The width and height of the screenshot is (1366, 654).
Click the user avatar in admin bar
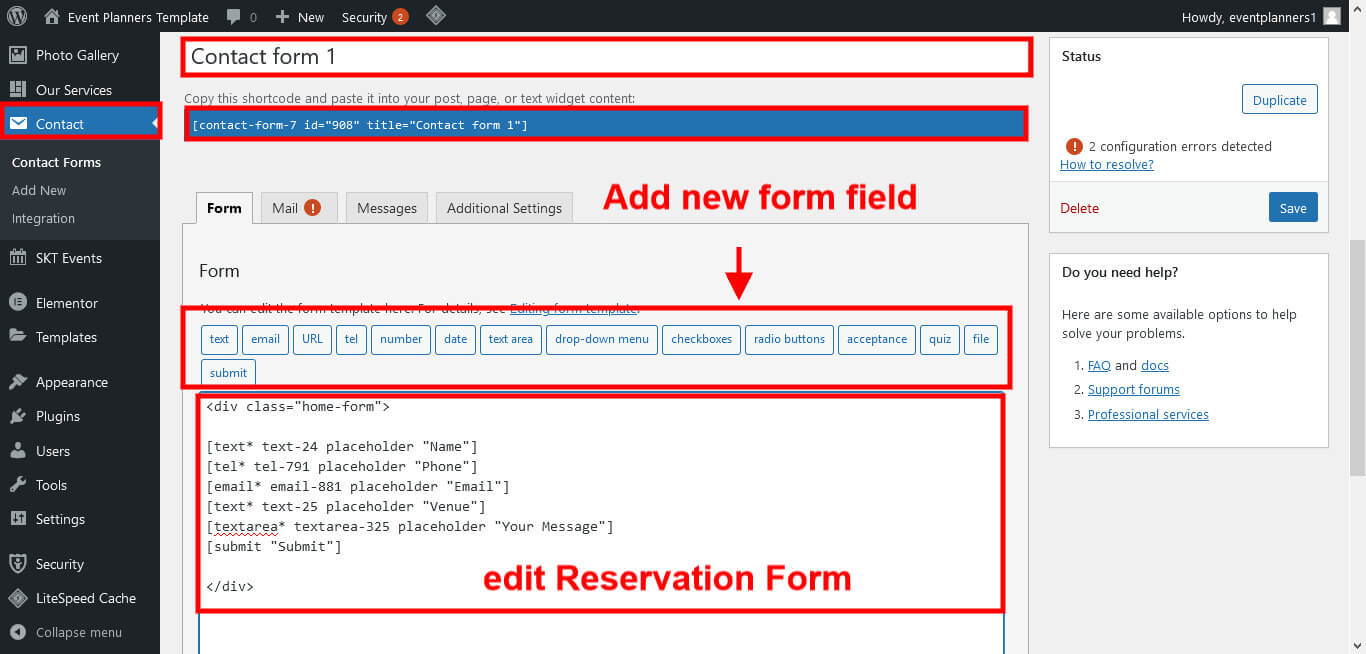pos(1331,17)
